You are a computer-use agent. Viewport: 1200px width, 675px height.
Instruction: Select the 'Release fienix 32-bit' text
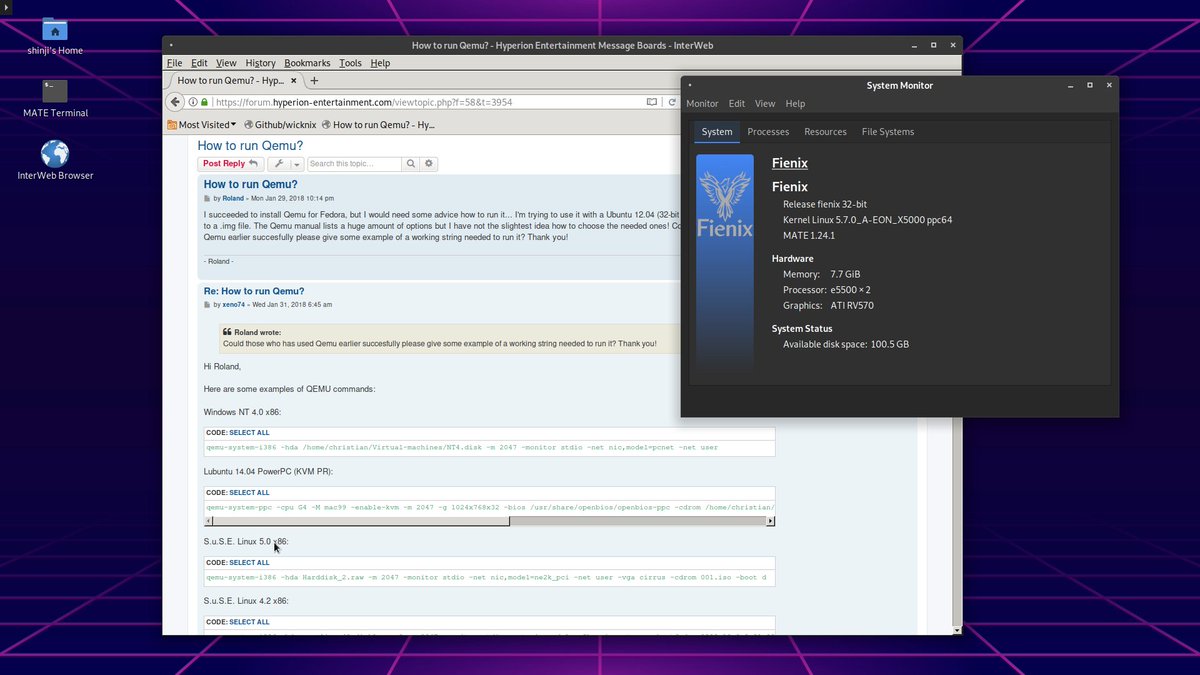[x=825, y=204]
